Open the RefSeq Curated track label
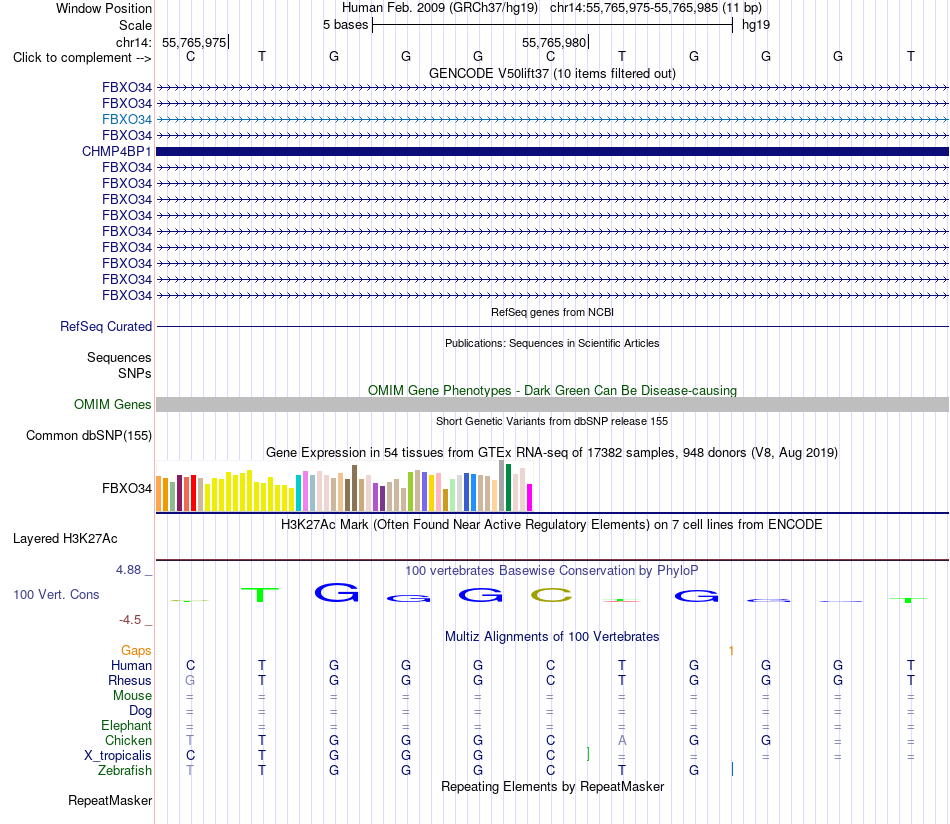950x824 pixels. tap(106, 327)
